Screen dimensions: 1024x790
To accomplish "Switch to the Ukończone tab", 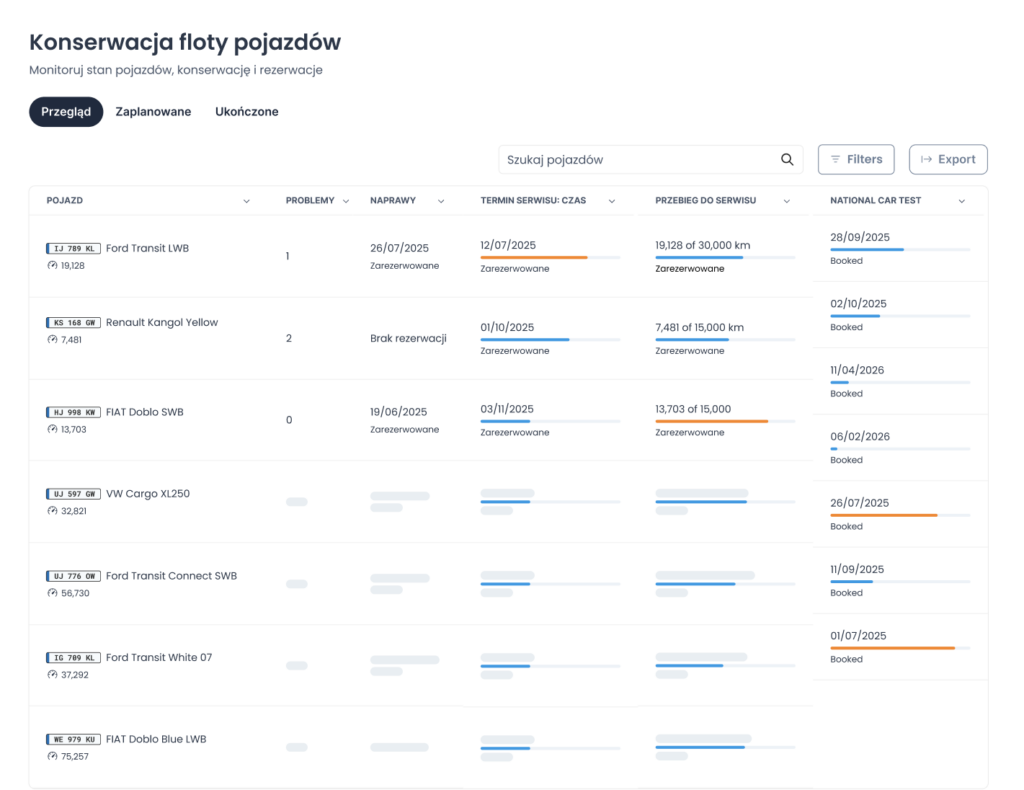I will tap(247, 112).
